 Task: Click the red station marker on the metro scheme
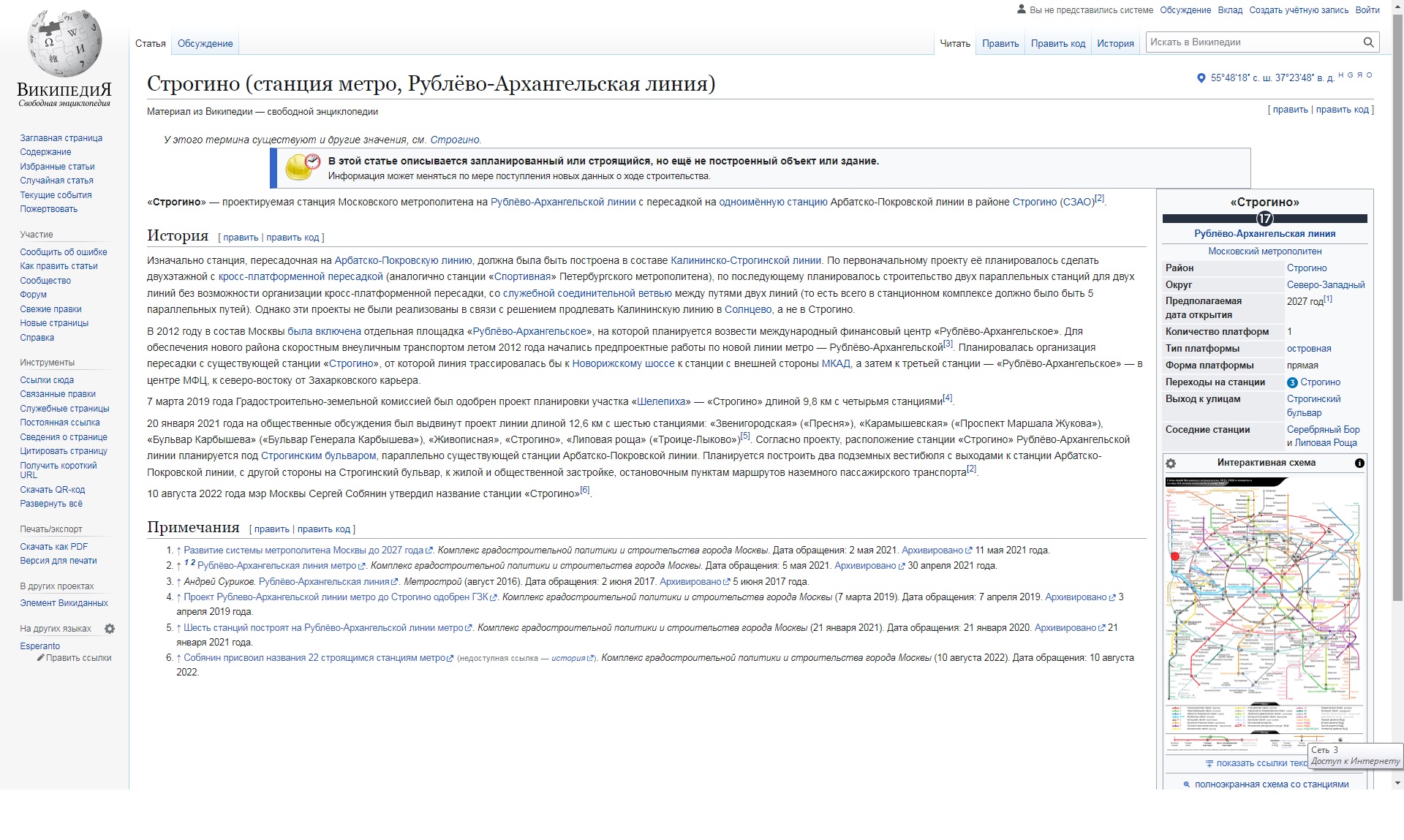[x=1175, y=556]
